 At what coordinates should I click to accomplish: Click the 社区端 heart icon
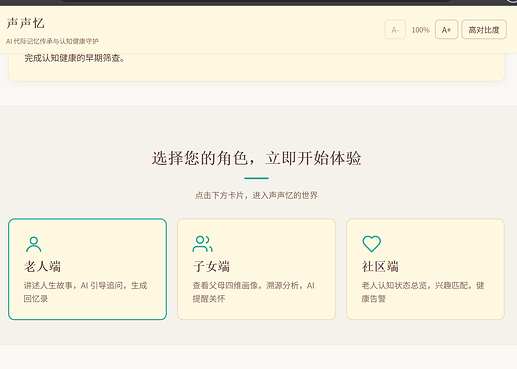pos(371,244)
